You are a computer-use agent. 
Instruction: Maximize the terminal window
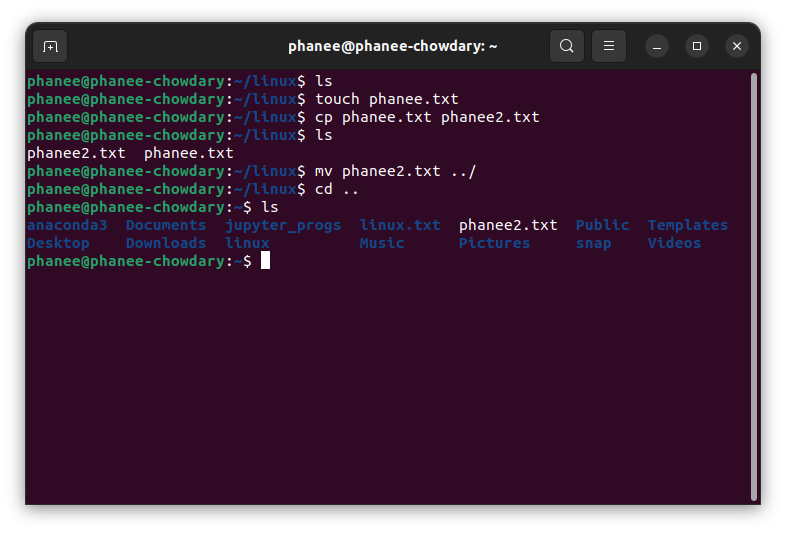pos(697,47)
